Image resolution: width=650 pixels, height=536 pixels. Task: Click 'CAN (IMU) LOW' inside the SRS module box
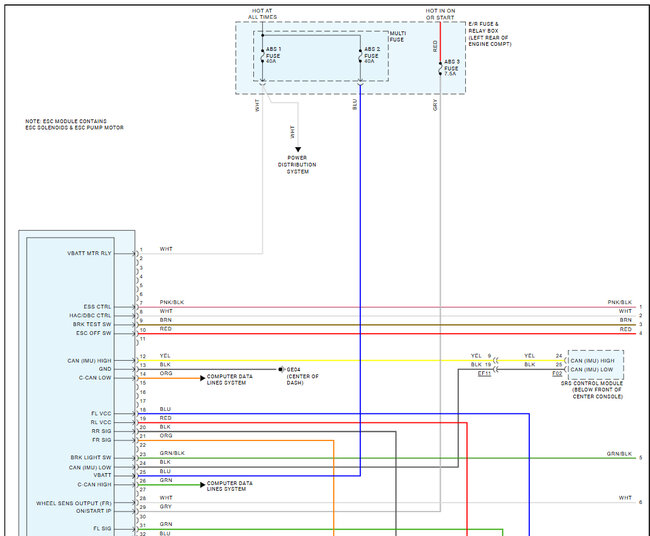(x=592, y=369)
